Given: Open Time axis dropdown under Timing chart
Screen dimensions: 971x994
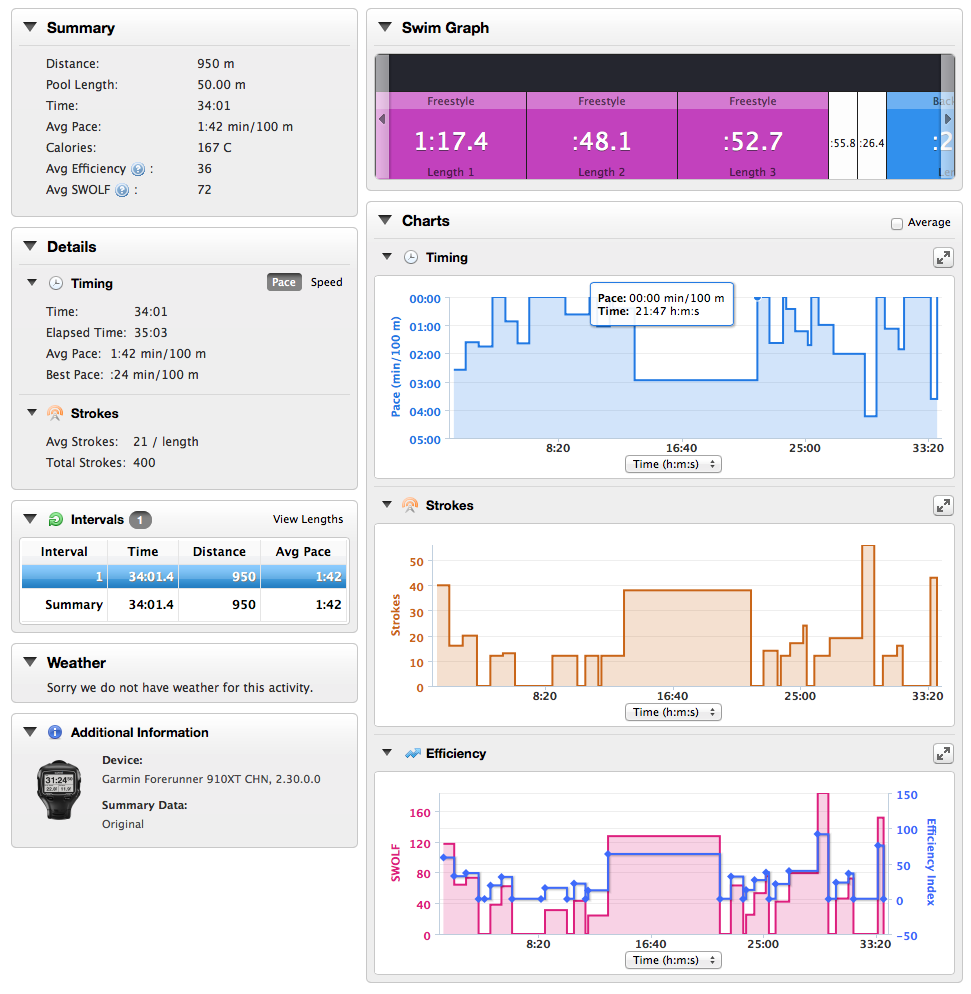Looking at the screenshot, I should 673,464.
